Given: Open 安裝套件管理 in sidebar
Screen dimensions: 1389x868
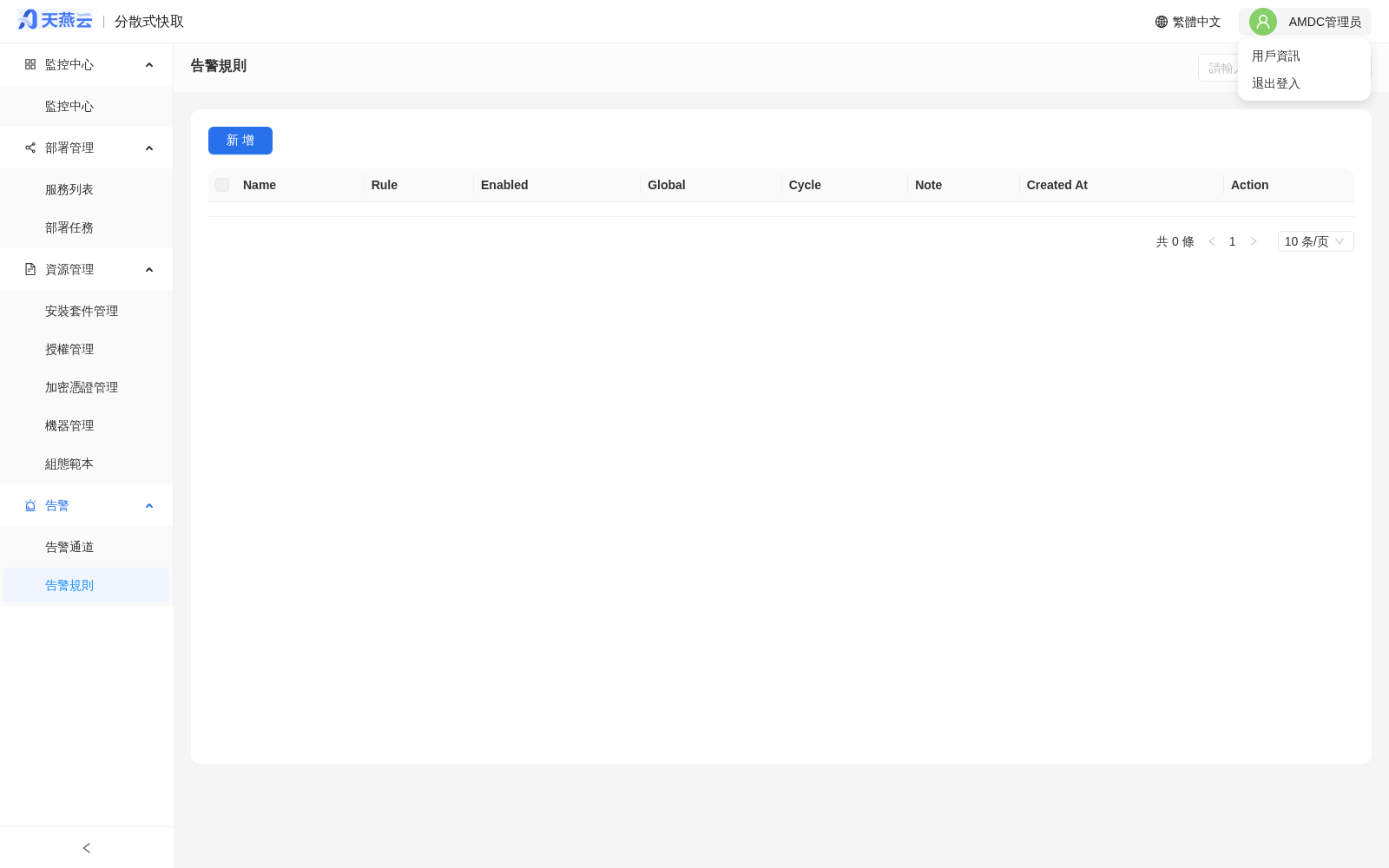Looking at the screenshot, I should (87, 311).
